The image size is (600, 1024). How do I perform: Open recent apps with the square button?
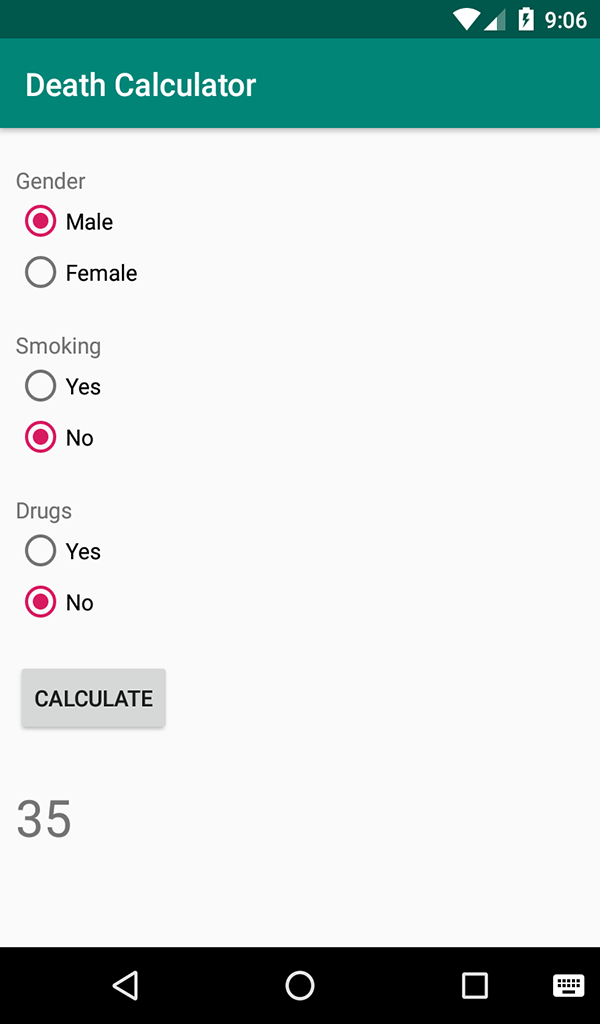tap(474, 985)
